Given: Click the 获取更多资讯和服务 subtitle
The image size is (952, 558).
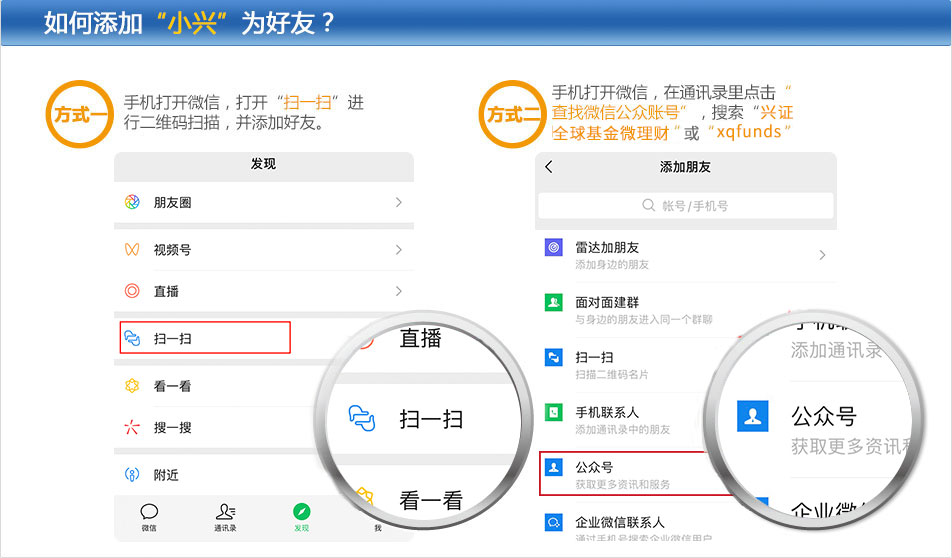Looking at the screenshot, I should point(623,485).
